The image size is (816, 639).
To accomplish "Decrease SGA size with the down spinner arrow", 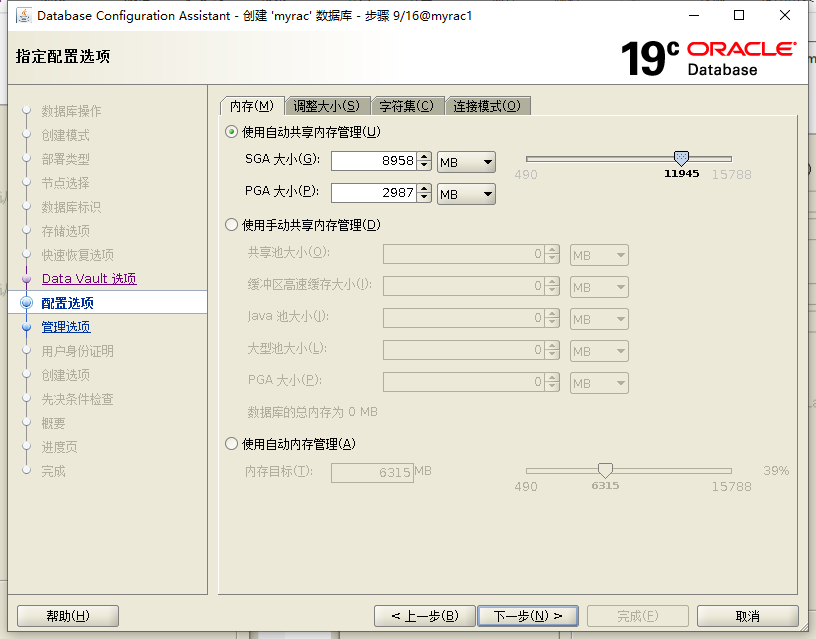I will tap(425, 165).
